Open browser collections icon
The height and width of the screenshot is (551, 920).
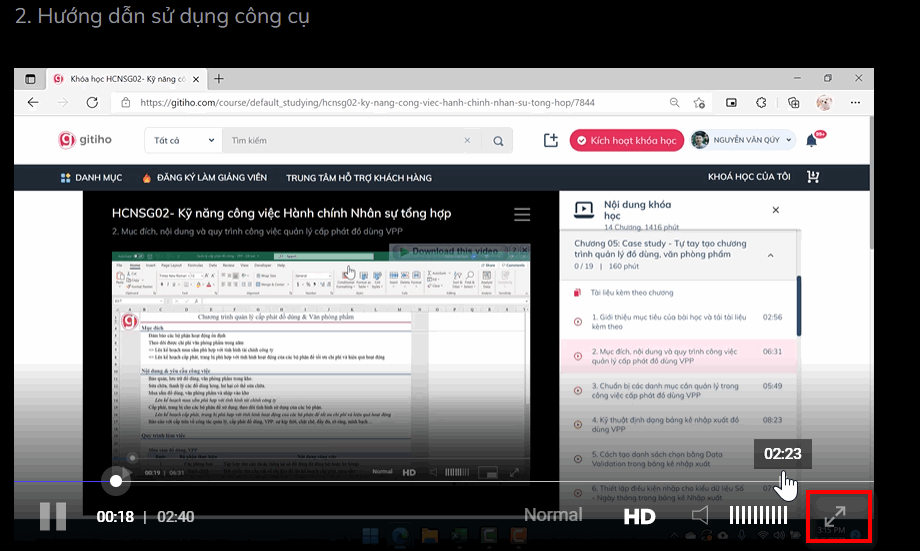click(x=793, y=103)
